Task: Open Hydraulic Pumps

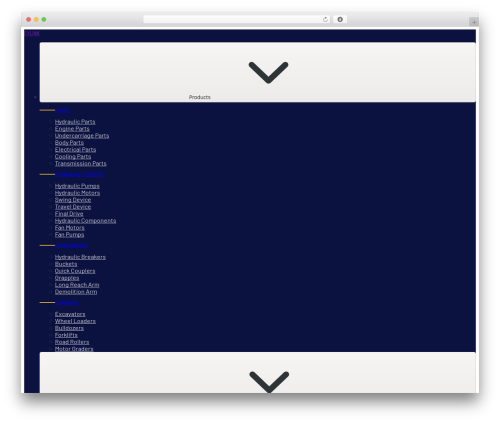Action: [x=77, y=186]
